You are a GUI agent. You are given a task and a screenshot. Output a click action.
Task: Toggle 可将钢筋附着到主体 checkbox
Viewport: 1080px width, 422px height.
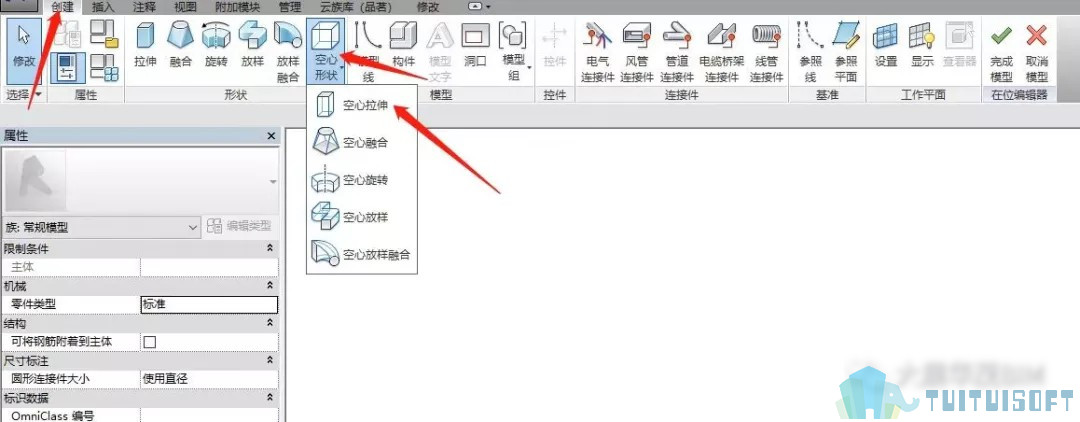click(x=149, y=341)
